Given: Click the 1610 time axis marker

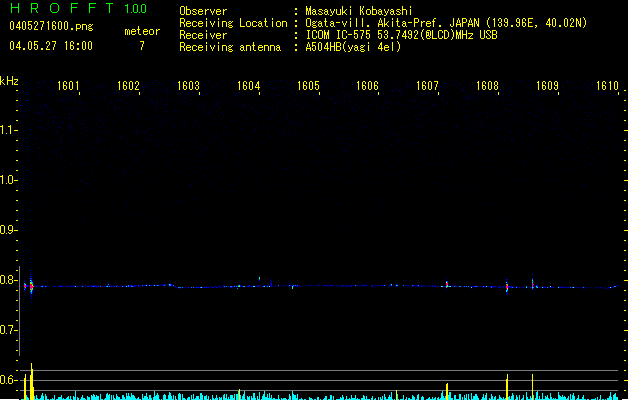Looking at the screenshot, I should pos(607,86).
